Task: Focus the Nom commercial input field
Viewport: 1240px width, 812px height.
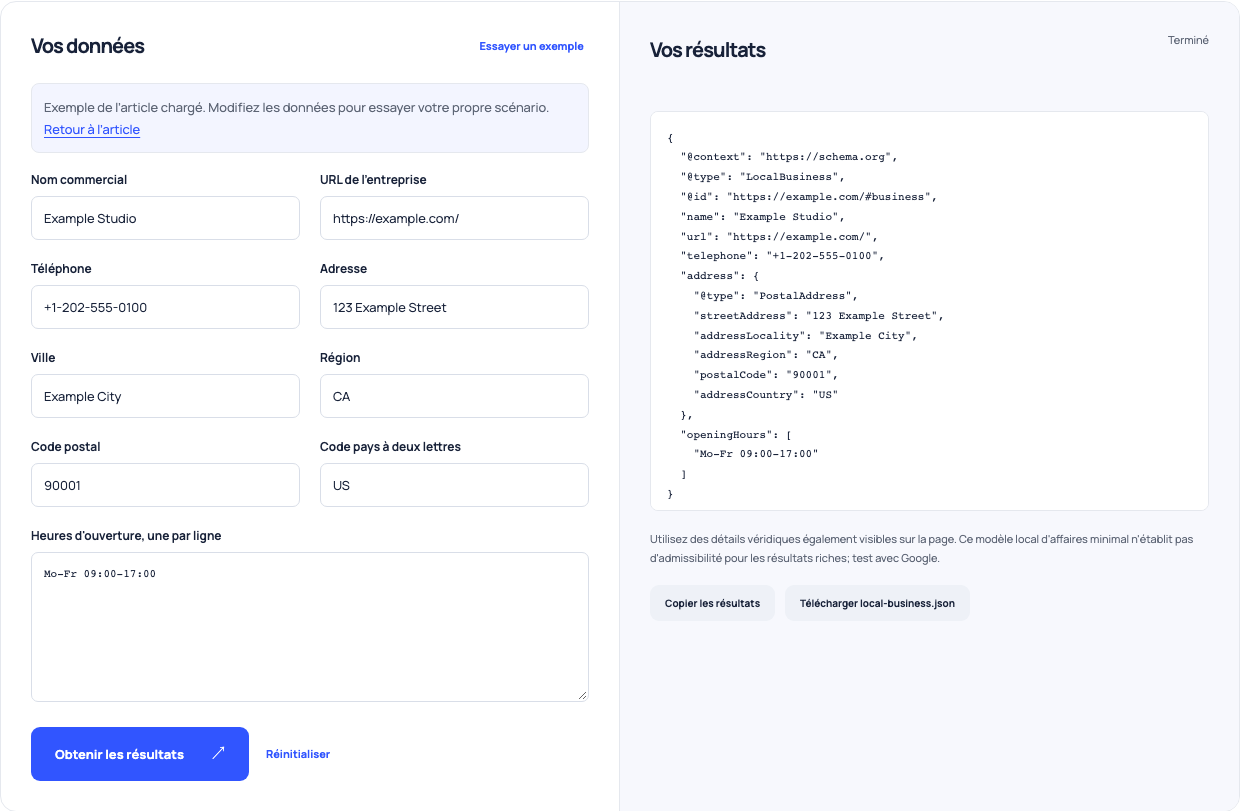Action: click(165, 218)
